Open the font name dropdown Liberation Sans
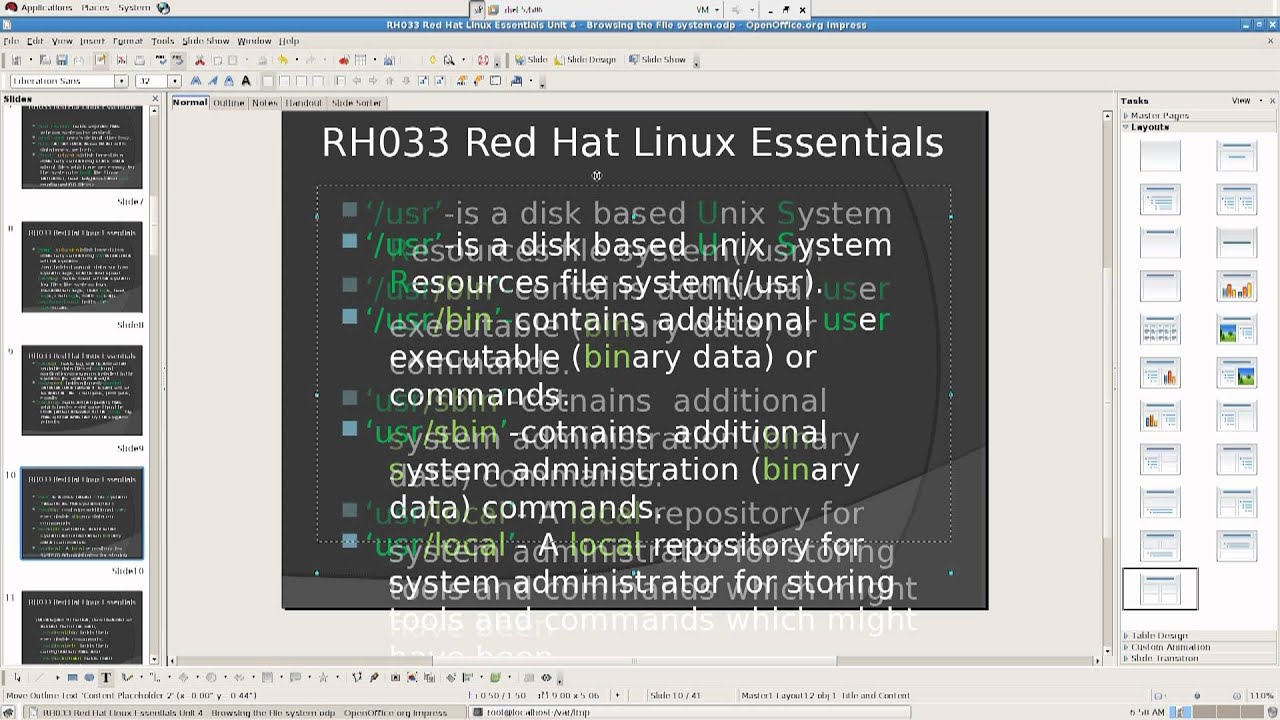Image resolution: width=1280 pixels, height=720 pixels. point(121,81)
